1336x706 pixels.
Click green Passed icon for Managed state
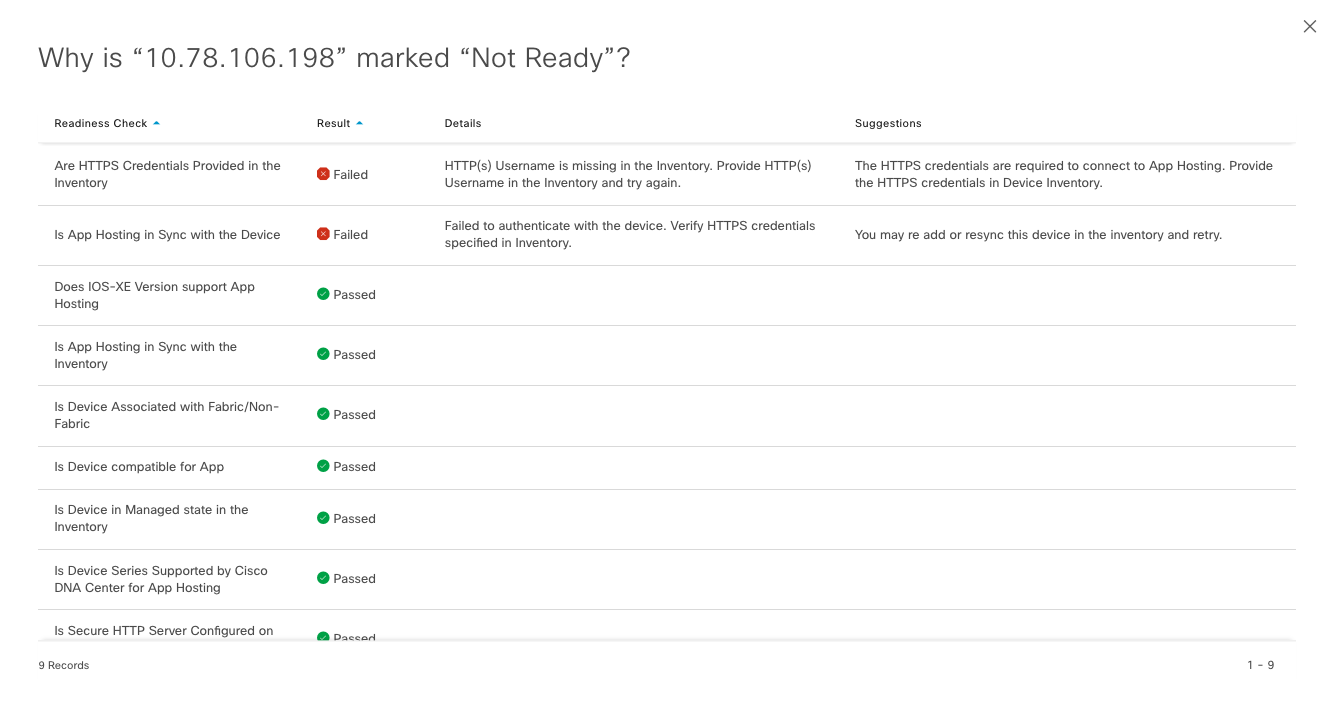click(x=323, y=518)
